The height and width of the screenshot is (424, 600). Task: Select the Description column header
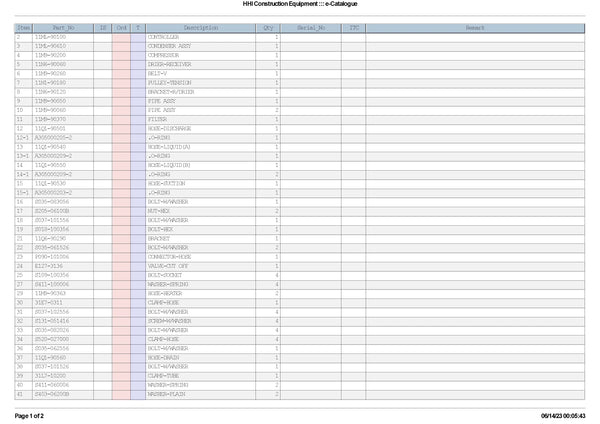201,27
